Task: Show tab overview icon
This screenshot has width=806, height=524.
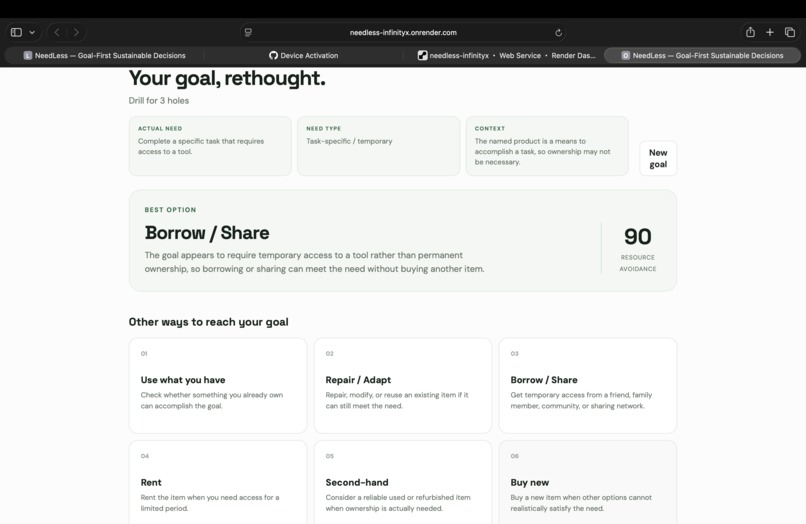Action: [790, 32]
